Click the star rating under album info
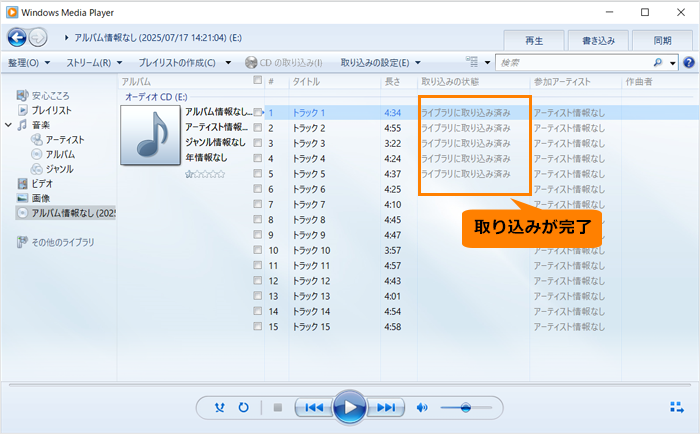Screen dimensions: 700x434 [205, 174]
